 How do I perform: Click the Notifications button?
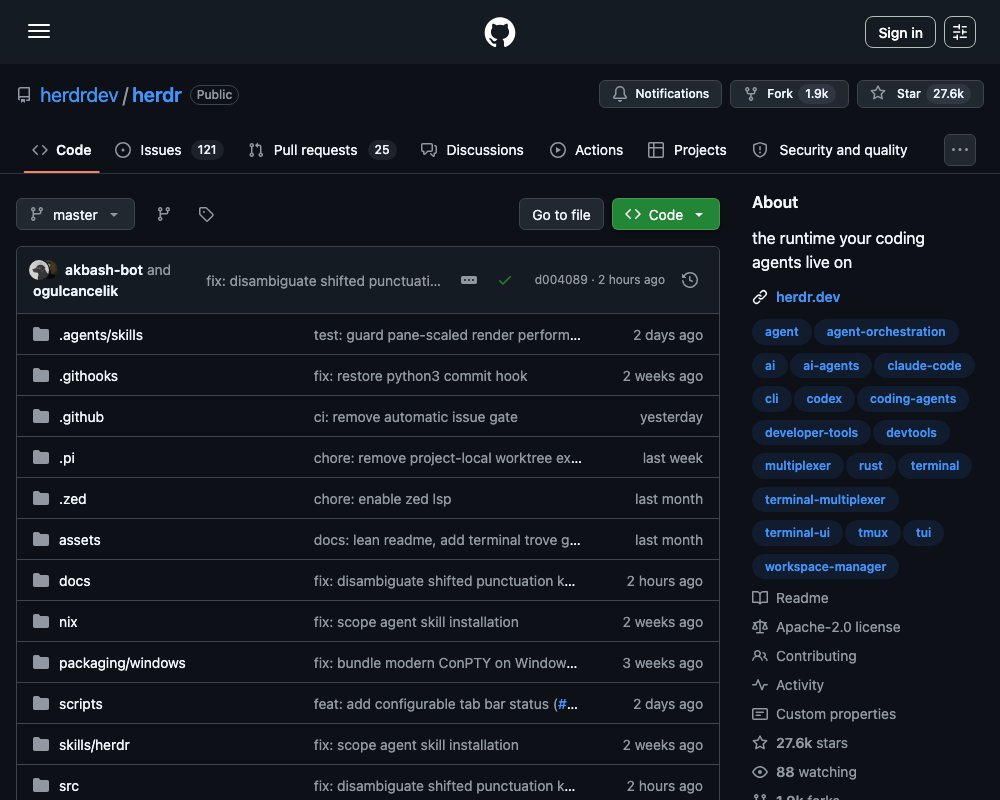pos(660,94)
